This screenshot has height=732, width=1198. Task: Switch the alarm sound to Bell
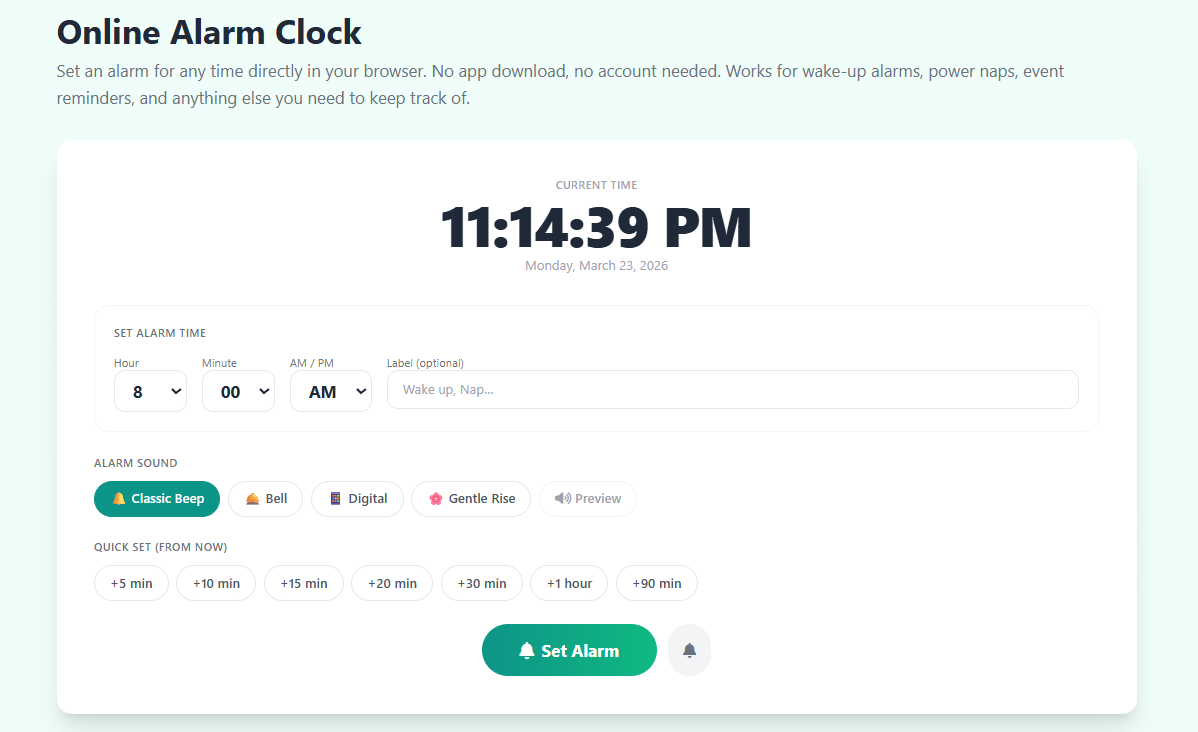pos(265,498)
